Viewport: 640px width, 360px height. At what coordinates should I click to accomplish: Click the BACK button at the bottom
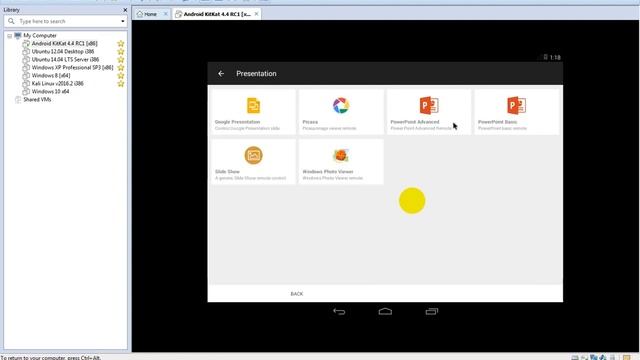(x=297, y=294)
